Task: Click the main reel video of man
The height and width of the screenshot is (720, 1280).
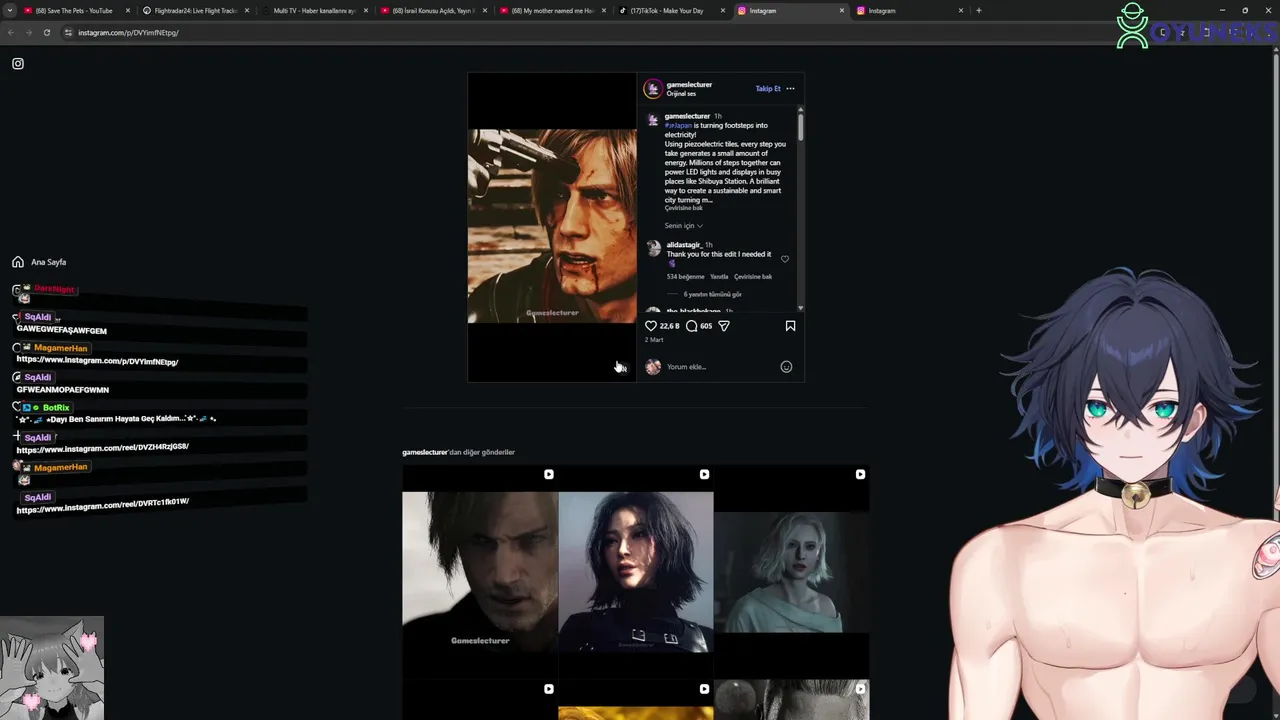Action: (x=552, y=226)
